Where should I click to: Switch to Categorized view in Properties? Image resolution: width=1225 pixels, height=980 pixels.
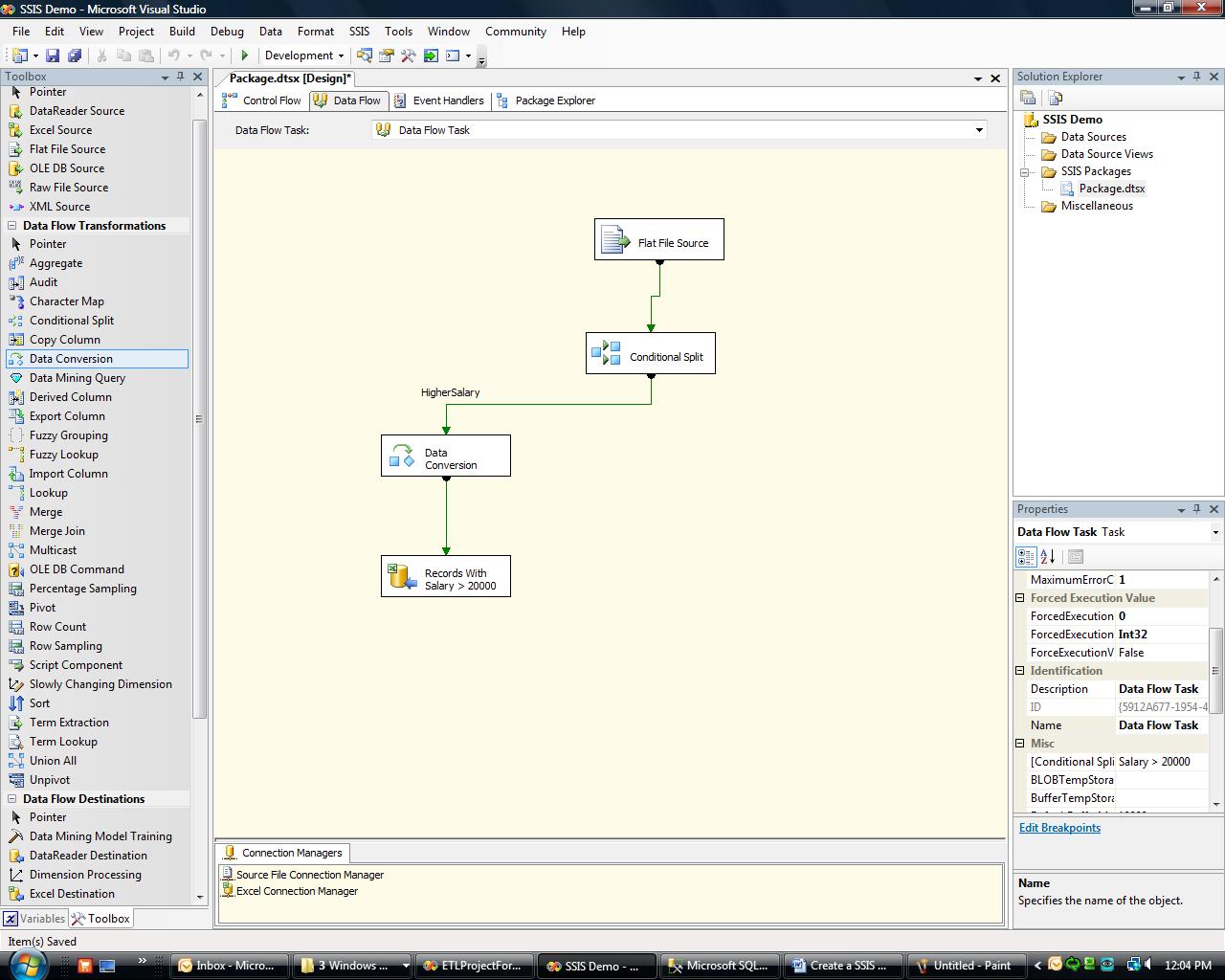coord(1026,556)
